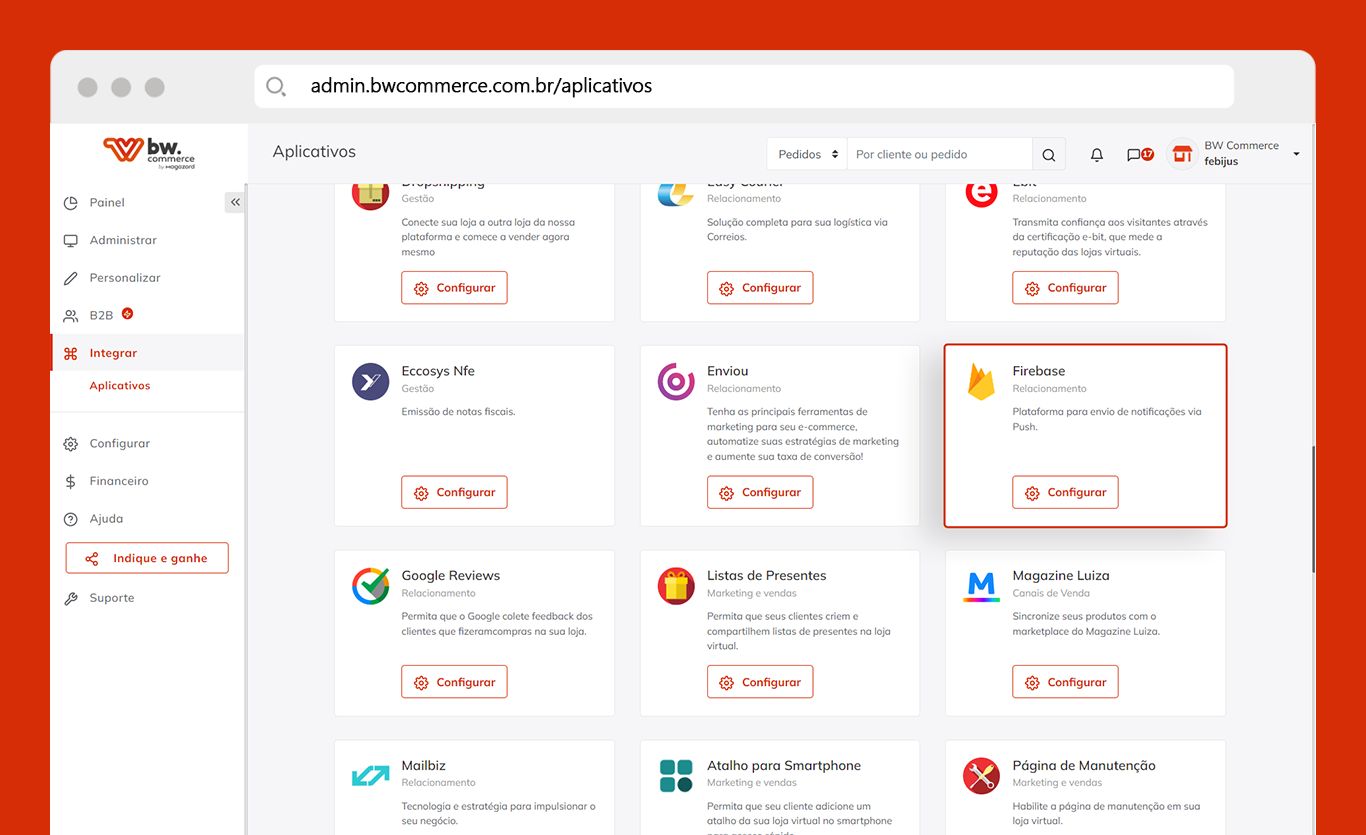Image resolution: width=1366 pixels, height=835 pixels.
Task: Click the Eccosys Nfe card title
Action: [x=438, y=371]
